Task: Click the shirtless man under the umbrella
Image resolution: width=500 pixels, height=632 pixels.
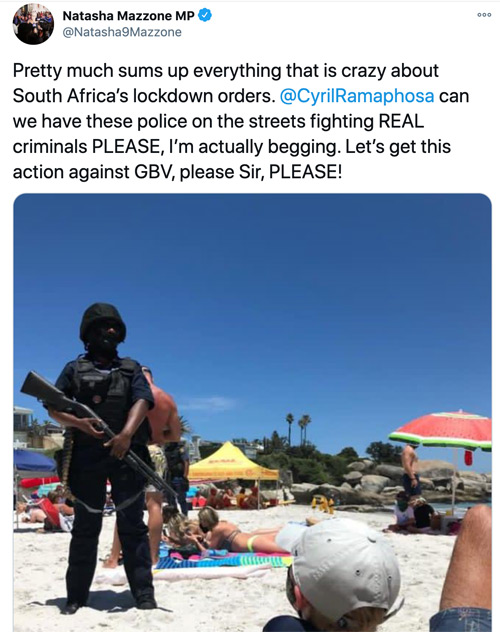Action: click(x=411, y=471)
